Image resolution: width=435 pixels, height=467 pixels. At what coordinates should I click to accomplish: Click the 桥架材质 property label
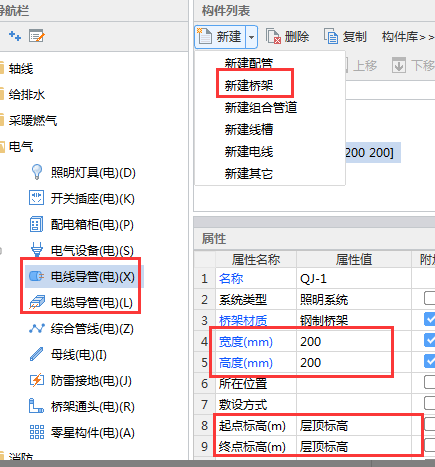[x=243, y=321]
